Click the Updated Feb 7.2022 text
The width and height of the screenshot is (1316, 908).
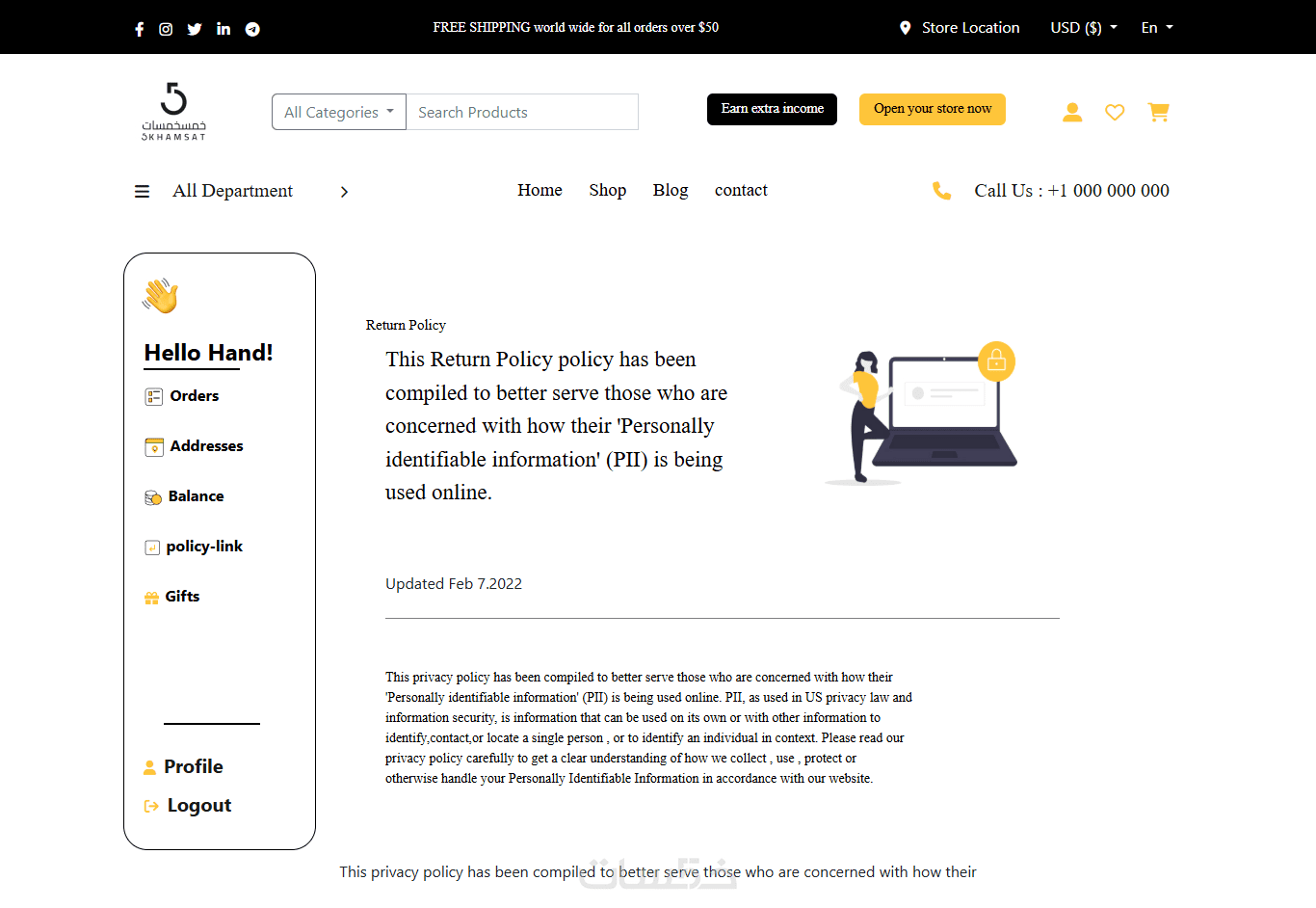[x=454, y=584]
